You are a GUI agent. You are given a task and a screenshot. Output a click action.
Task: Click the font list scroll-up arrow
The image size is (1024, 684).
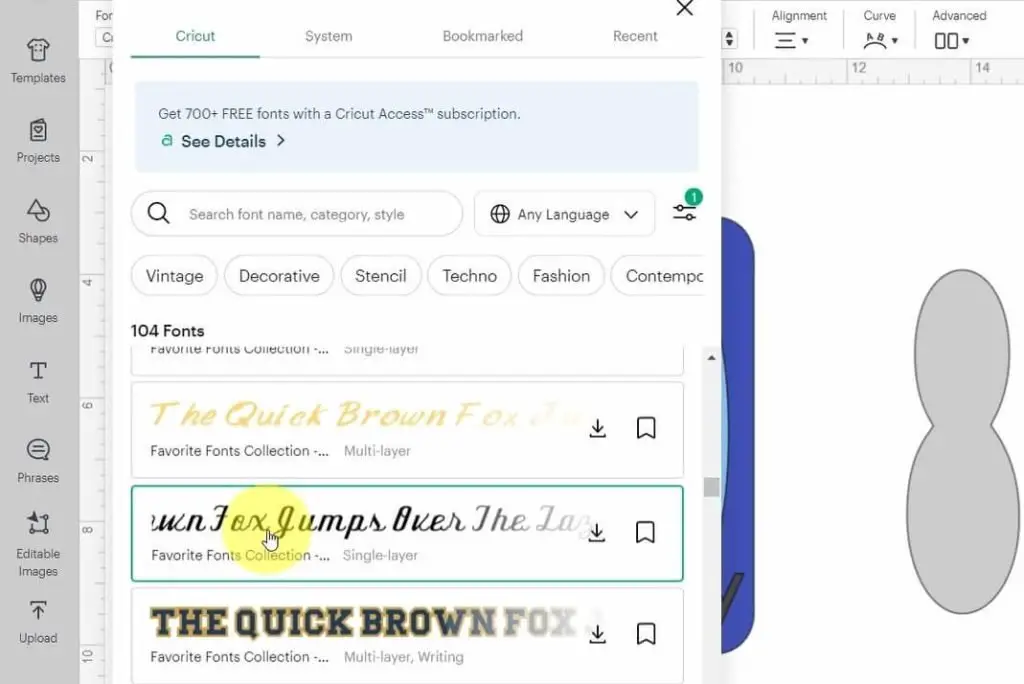[711, 358]
